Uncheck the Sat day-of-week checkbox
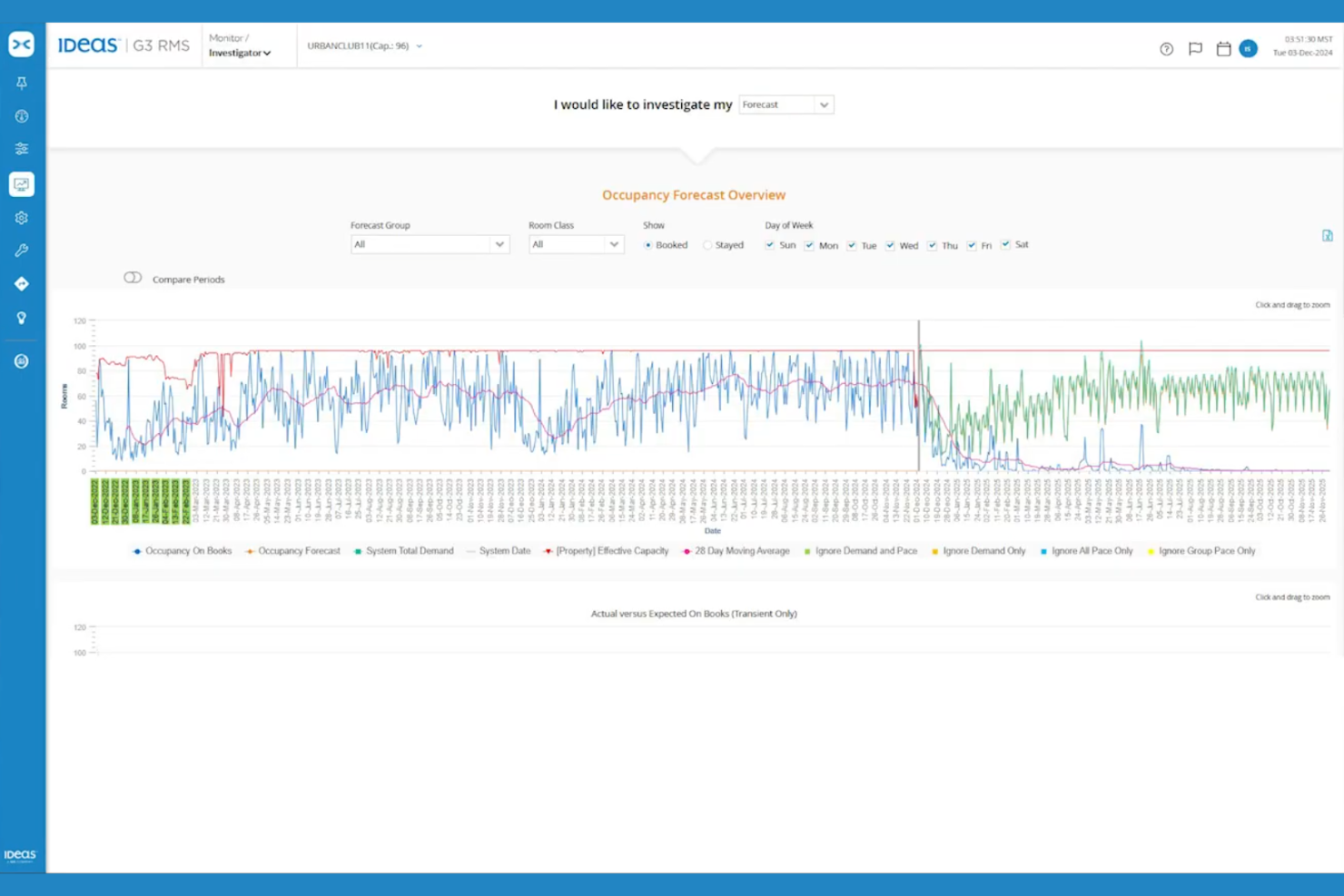 click(x=1005, y=243)
